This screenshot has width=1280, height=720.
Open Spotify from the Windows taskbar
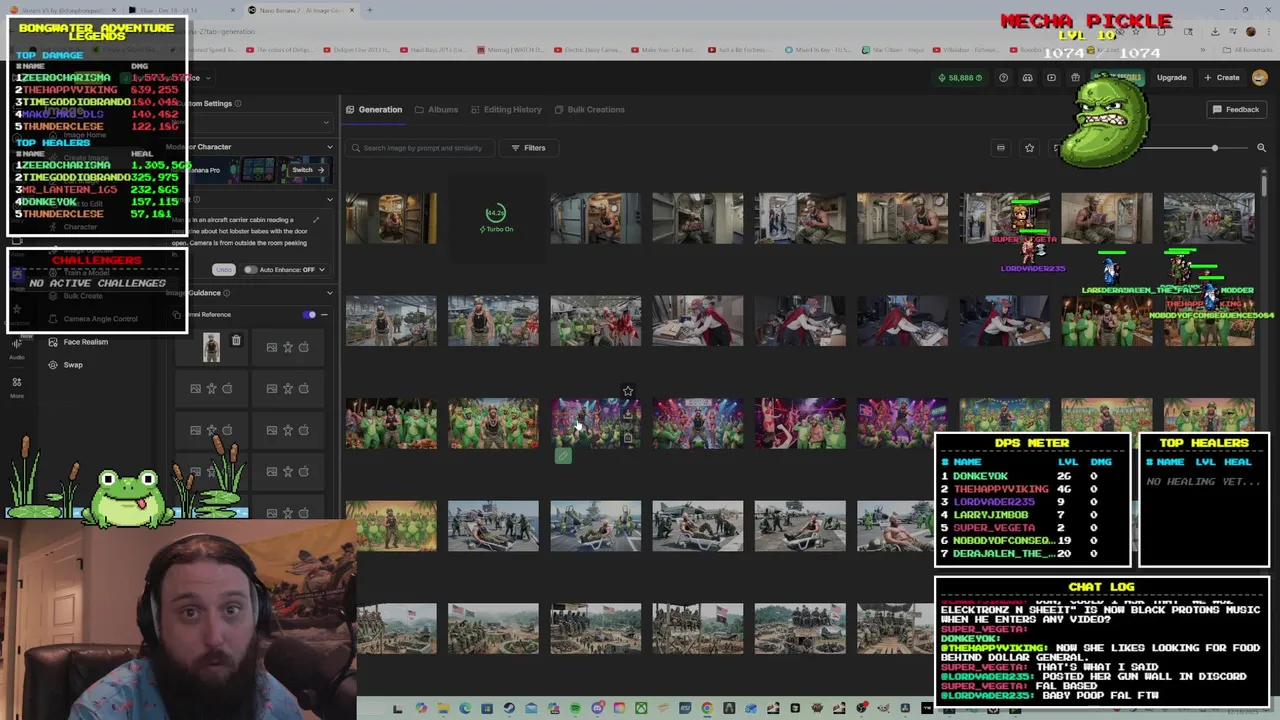point(575,709)
